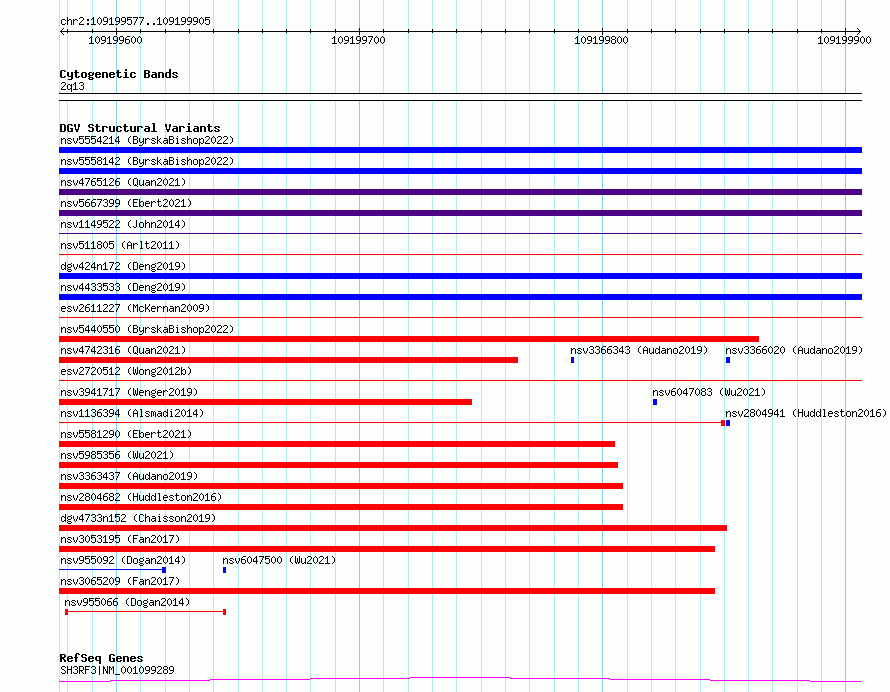890x692 pixels.
Task: Click the small blue marker under nsv6047500
Action: pyautogui.click(x=224, y=570)
